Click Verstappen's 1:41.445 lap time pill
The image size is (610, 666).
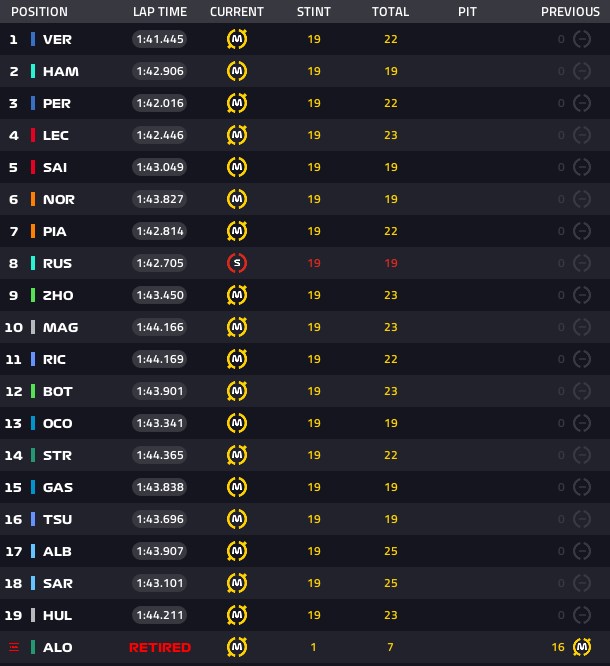[160, 39]
